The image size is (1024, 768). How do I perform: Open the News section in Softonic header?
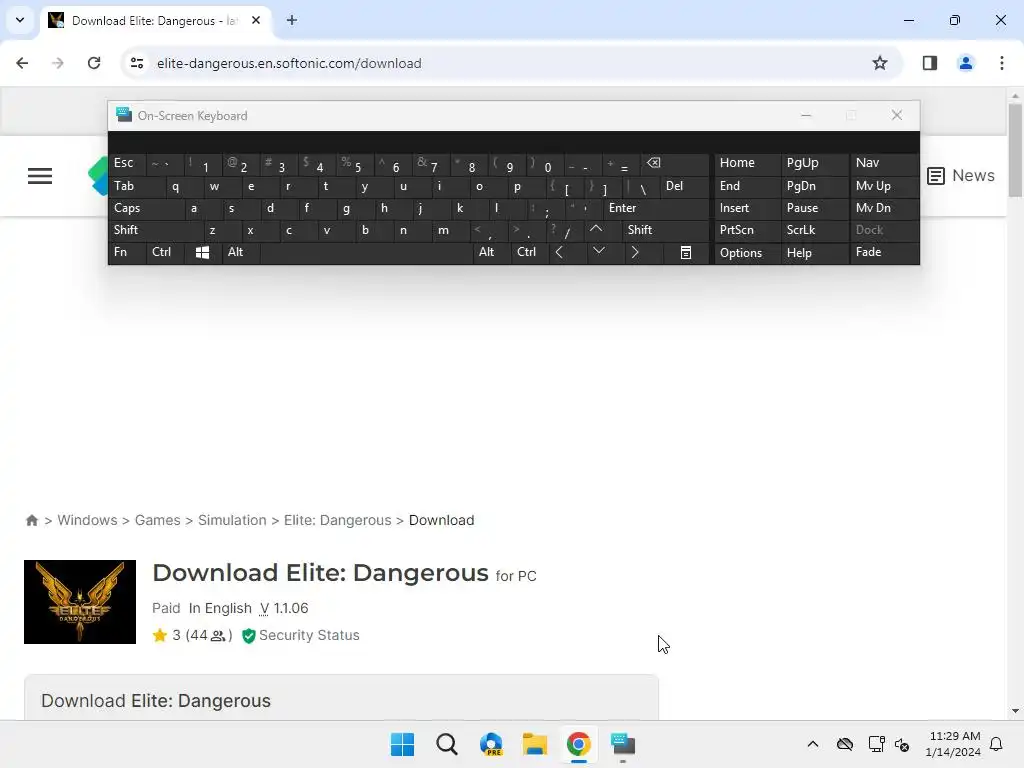(x=961, y=176)
